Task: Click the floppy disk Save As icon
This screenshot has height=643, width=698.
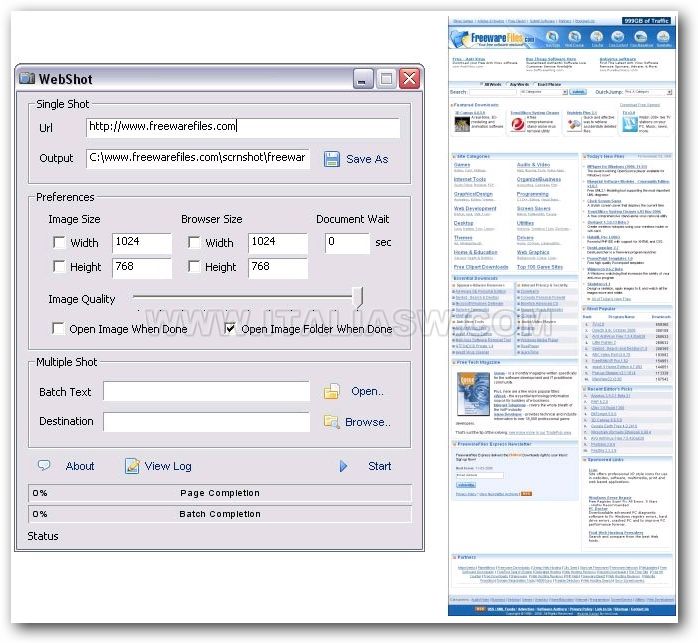Action: coord(332,159)
